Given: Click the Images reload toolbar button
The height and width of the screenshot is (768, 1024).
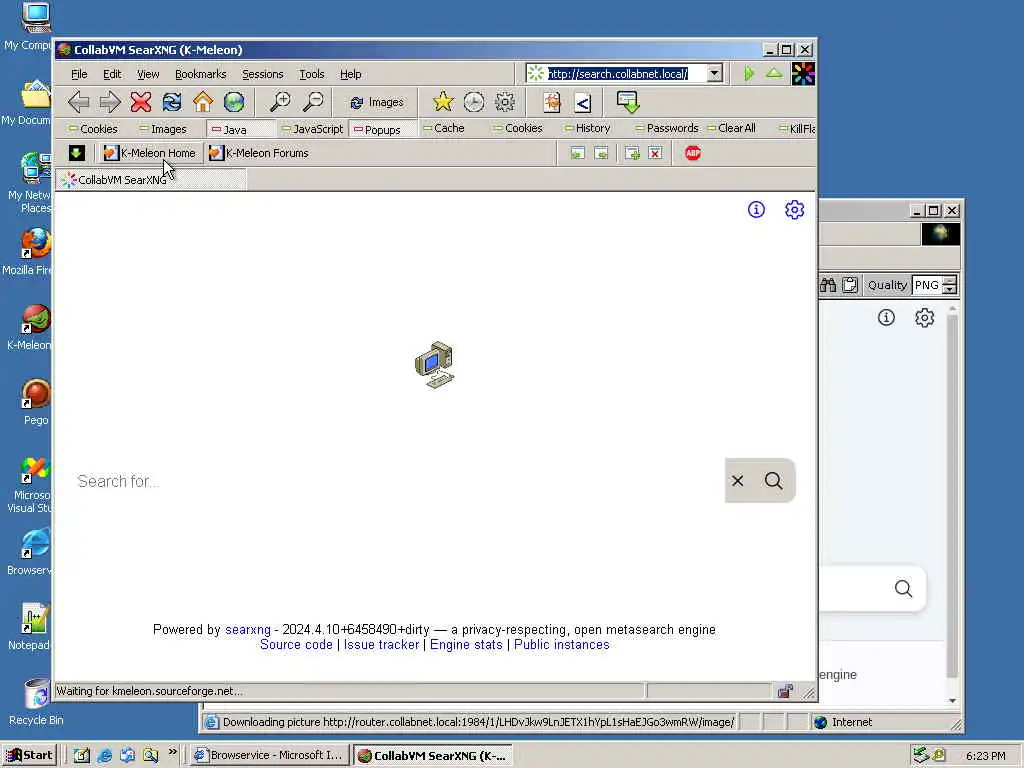Looking at the screenshot, I should click(377, 103).
